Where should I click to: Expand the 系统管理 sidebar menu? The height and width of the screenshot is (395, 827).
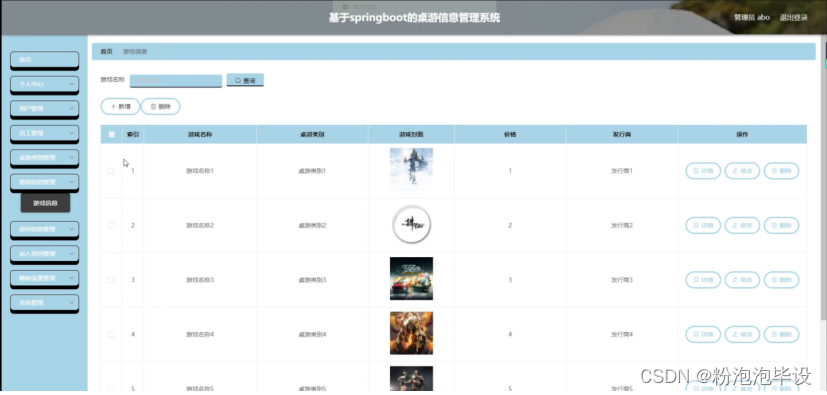45,303
